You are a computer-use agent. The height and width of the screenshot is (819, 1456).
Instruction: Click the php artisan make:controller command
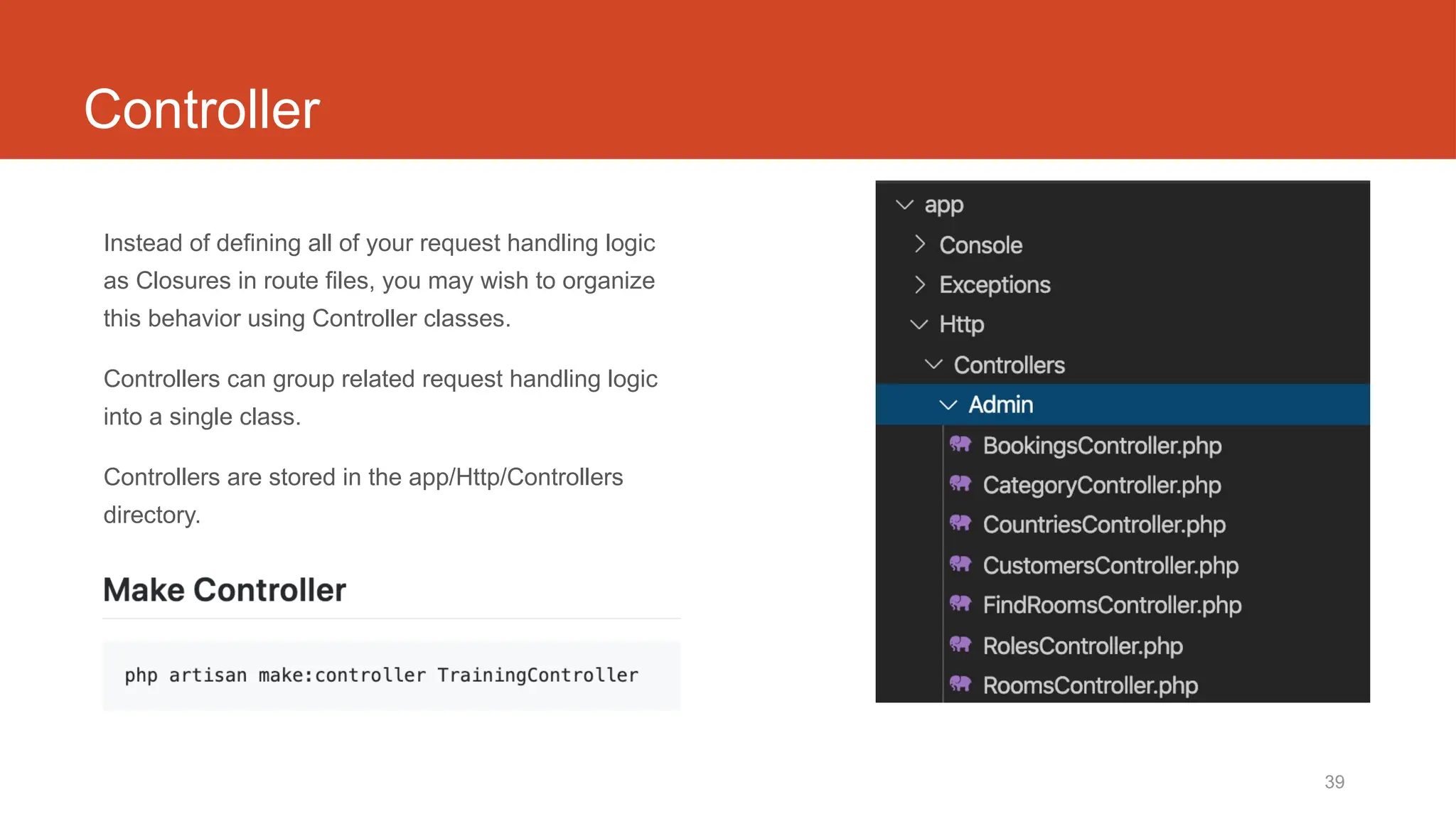click(x=382, y=675)
